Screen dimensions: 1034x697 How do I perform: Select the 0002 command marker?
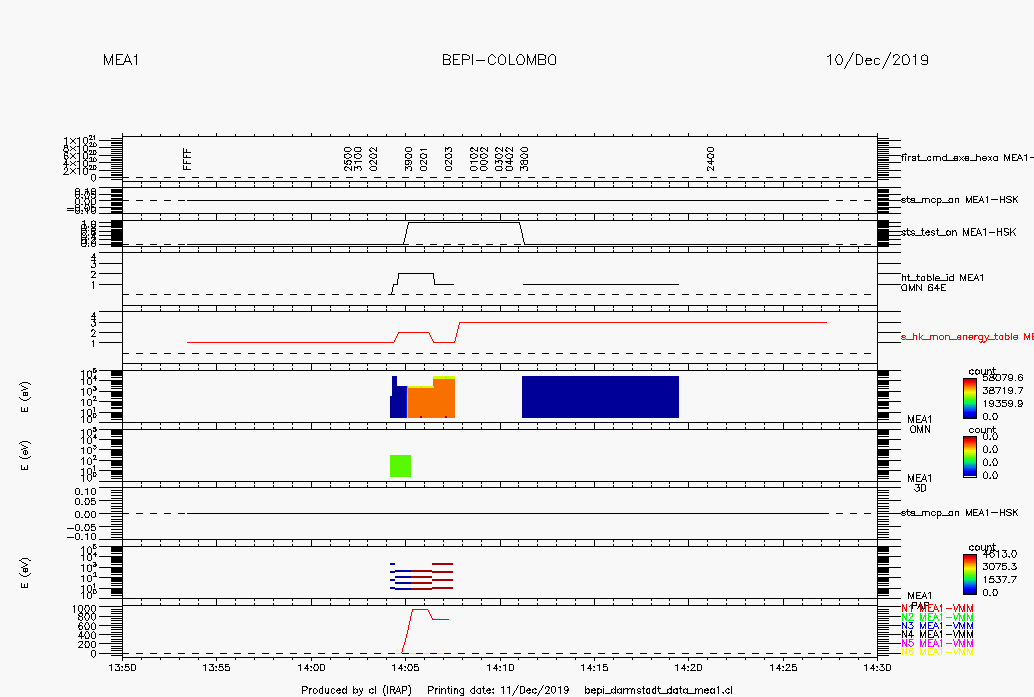(x=484, y=160)
